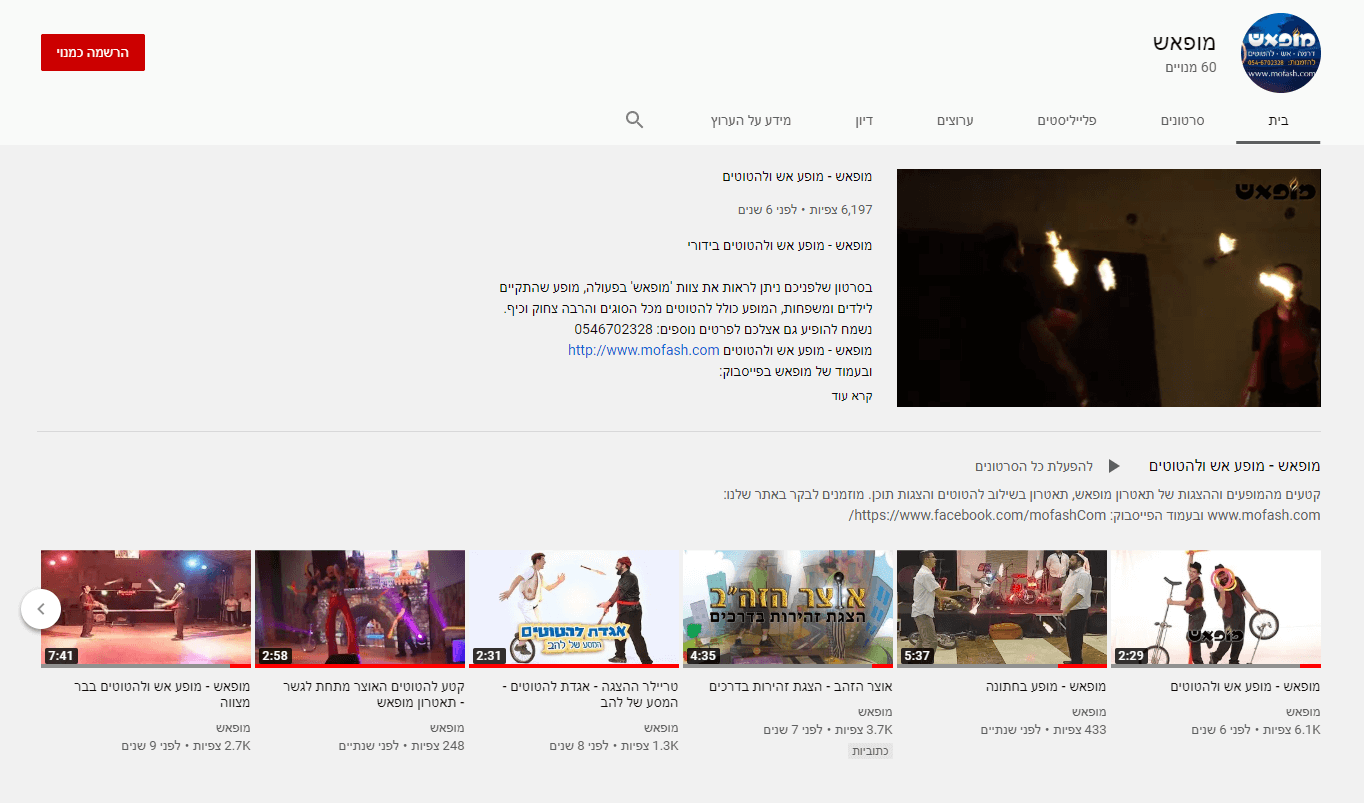Click the 2.7K צפיות stats line
The height and width of the screenshot is (803, 1364).
(186, 746)
